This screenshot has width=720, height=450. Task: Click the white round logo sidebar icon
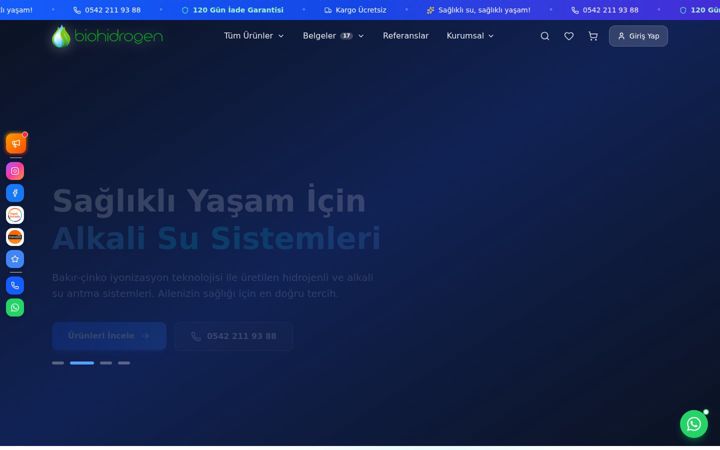(15, 215)
